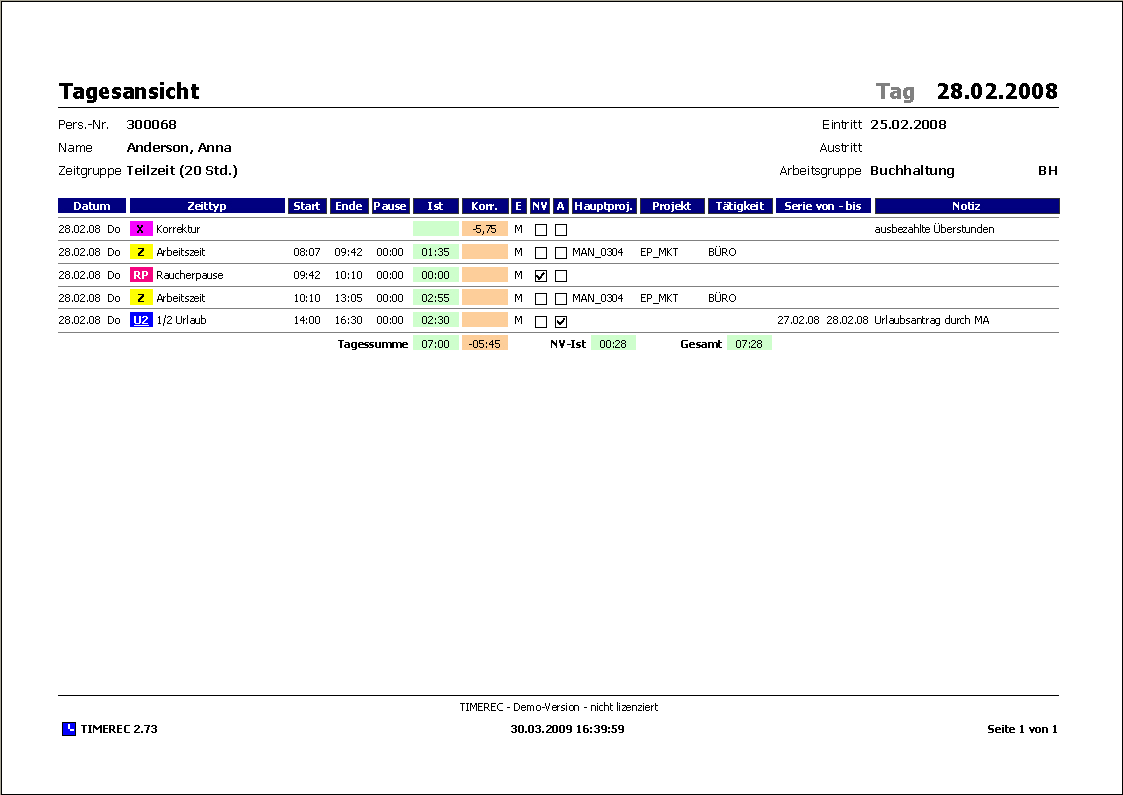Click the Serie von - bis column header
The image size is (1123, 795).
pyautogui.click(x=824, y=206)
